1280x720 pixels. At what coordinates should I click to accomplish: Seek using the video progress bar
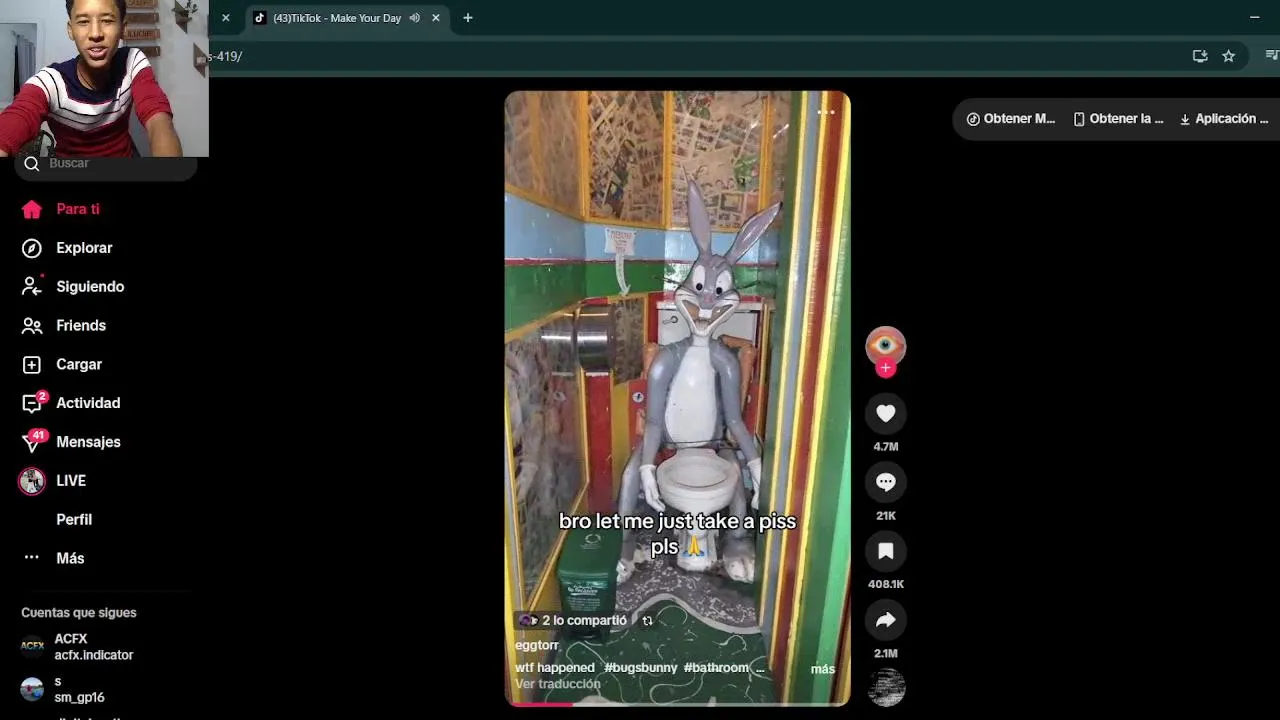678,703
